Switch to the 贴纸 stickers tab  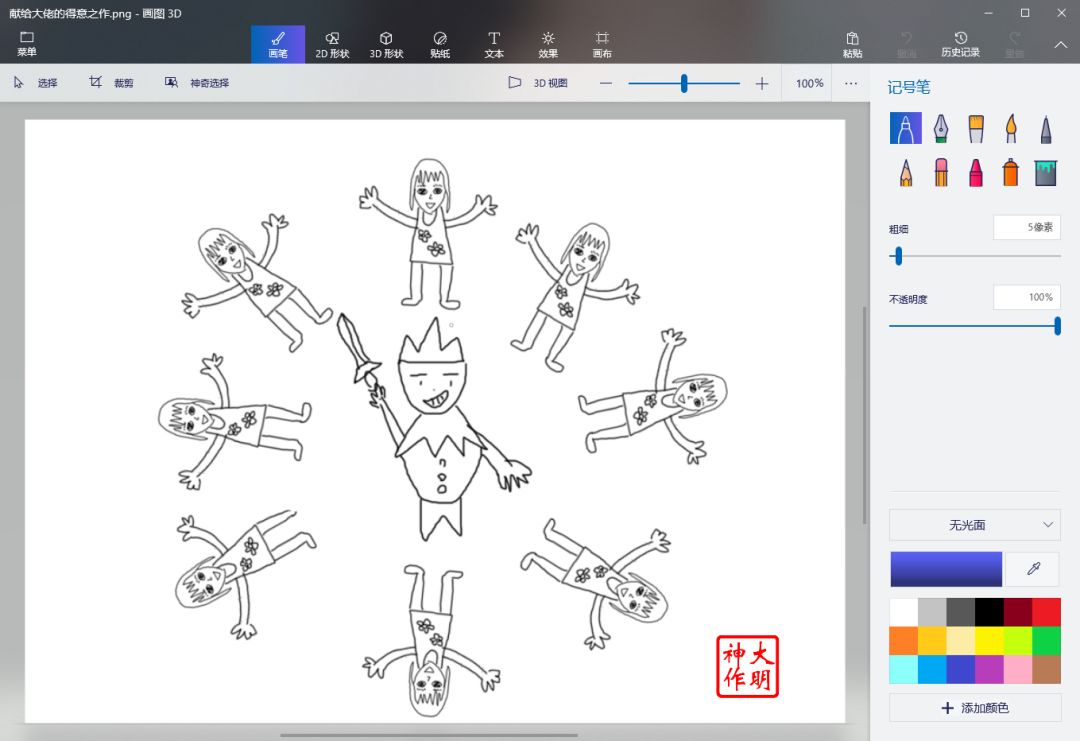click(440, 44)
